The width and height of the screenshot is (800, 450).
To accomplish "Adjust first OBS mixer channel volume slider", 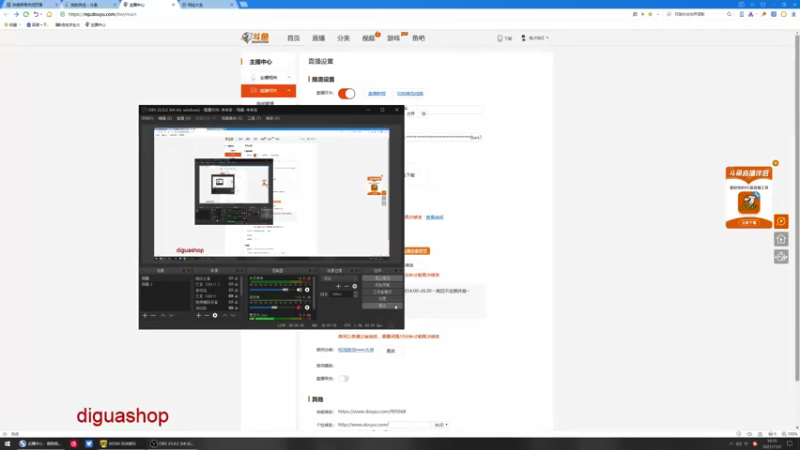I will (x=272, y=290).
